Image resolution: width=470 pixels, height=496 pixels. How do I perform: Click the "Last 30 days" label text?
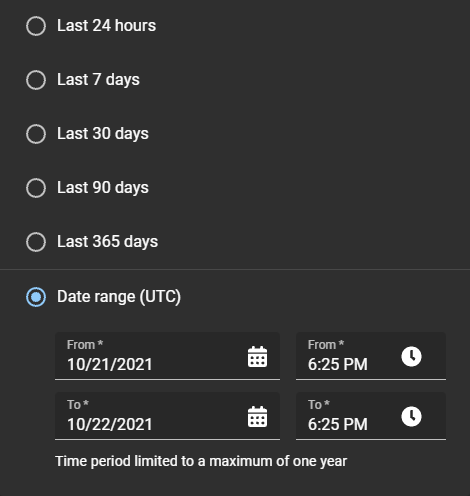coord(103,134)
